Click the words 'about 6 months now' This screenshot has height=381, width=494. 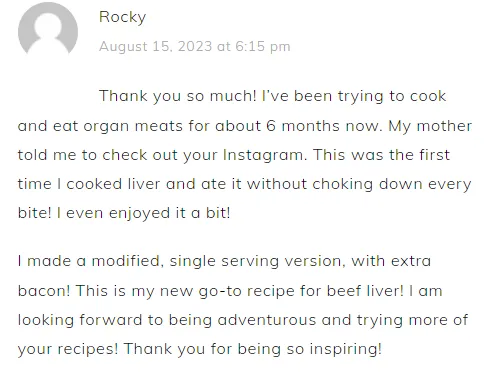(297, 126)
